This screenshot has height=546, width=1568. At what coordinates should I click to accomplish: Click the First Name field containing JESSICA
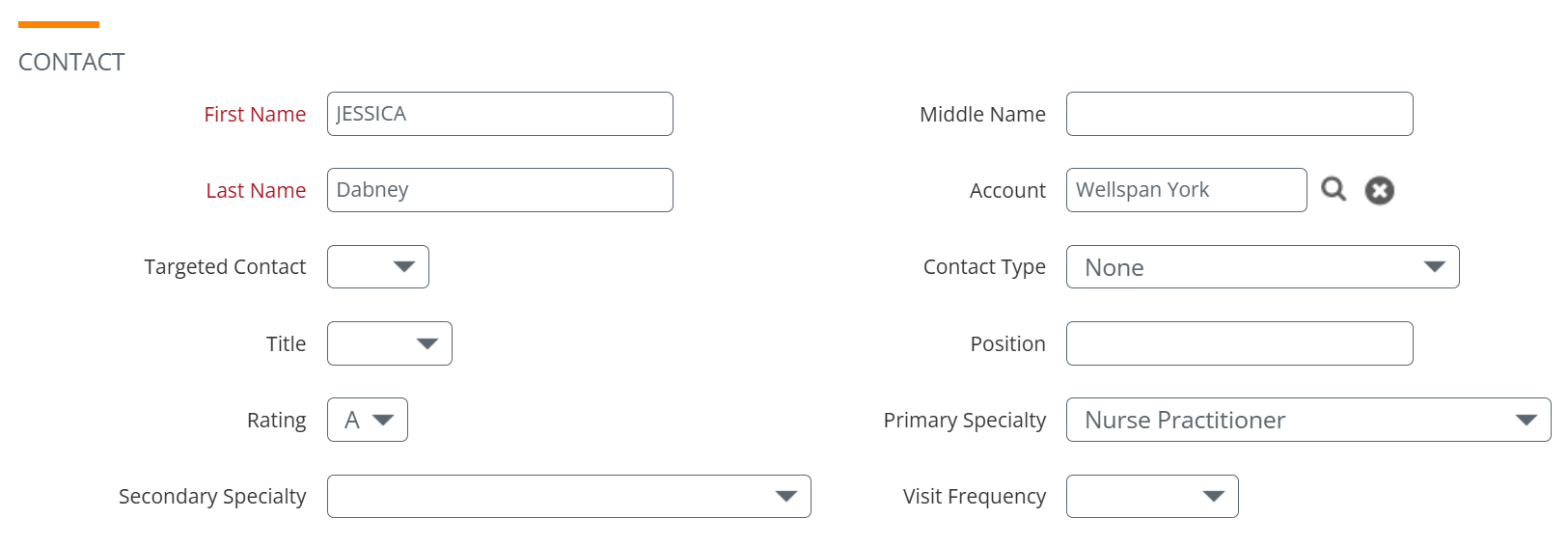(500, 114)
